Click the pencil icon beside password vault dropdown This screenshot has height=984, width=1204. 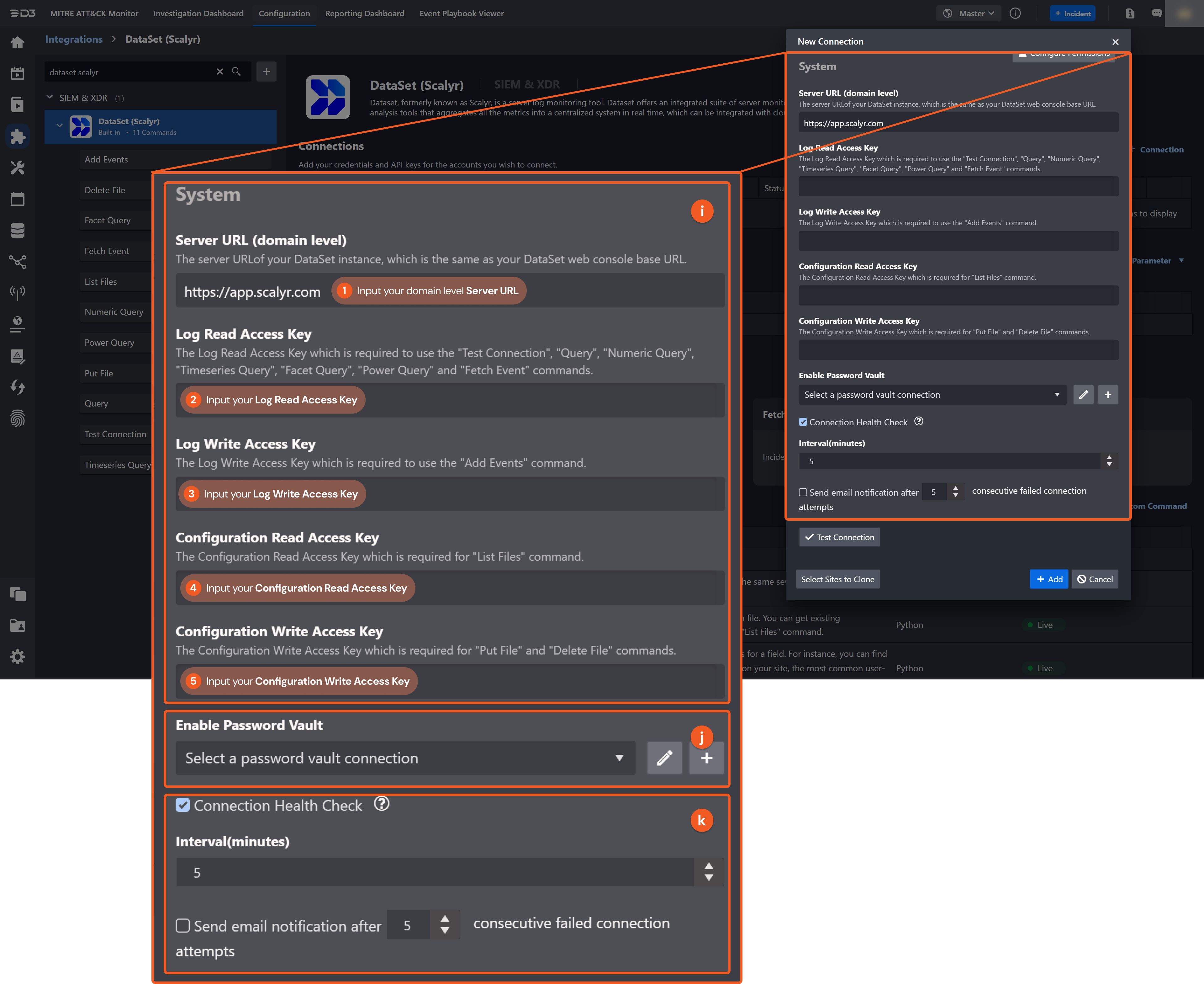pos(665,758)
